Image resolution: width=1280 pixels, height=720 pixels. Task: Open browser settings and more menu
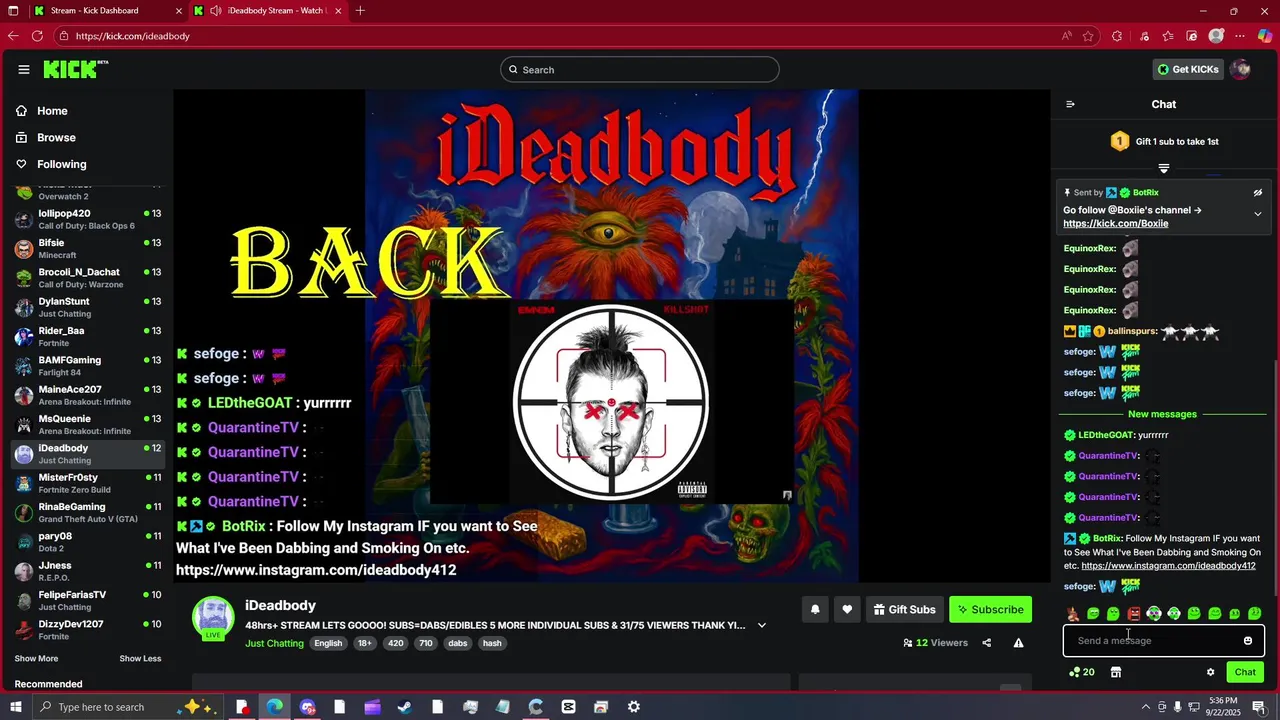coord(1241,36)
